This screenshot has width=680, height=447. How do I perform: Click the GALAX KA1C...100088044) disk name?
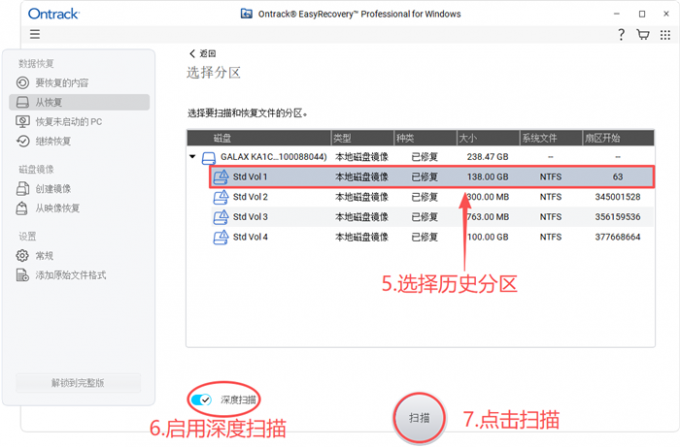[x=274, y=157]
